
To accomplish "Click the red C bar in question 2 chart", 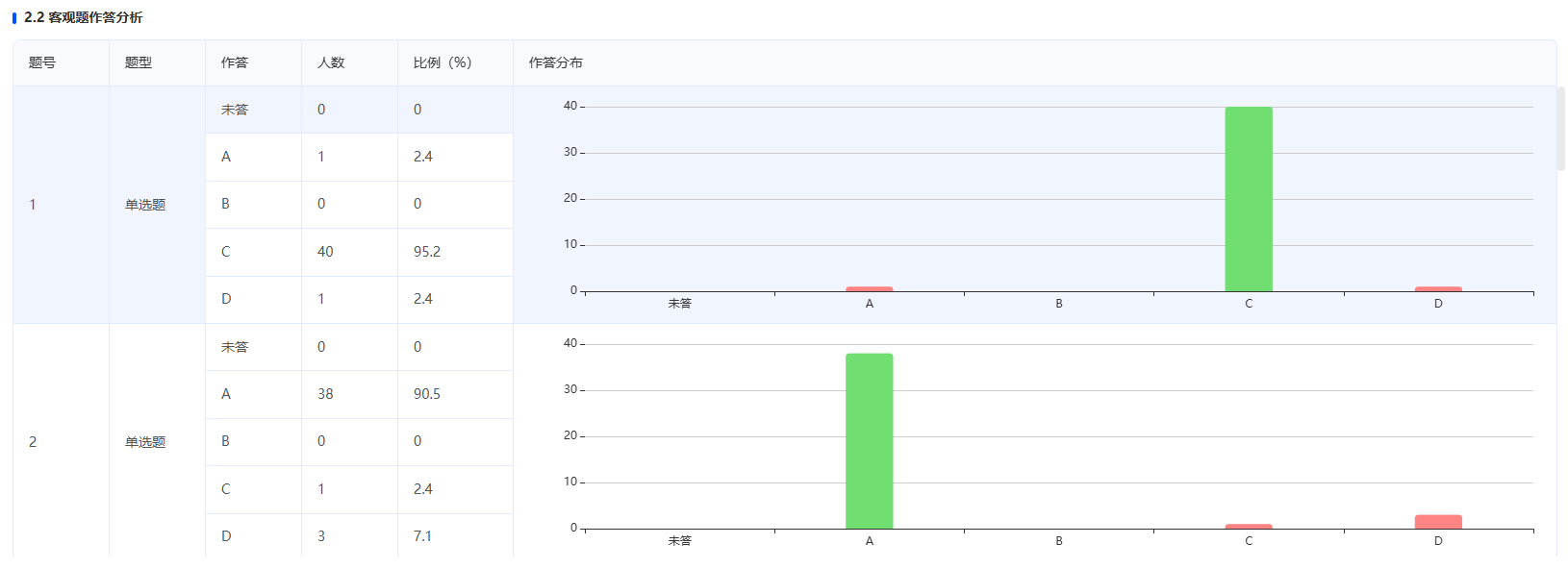I will (x=1249, y=526).
